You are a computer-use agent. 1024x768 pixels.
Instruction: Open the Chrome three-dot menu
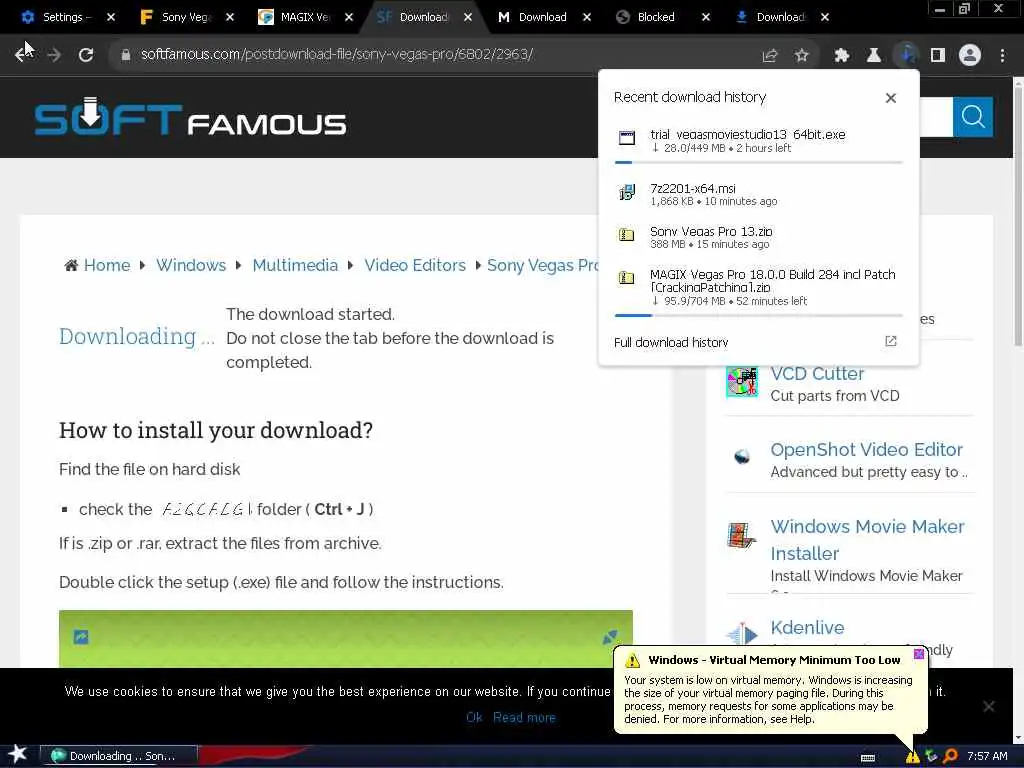[x=1002, y=56]
